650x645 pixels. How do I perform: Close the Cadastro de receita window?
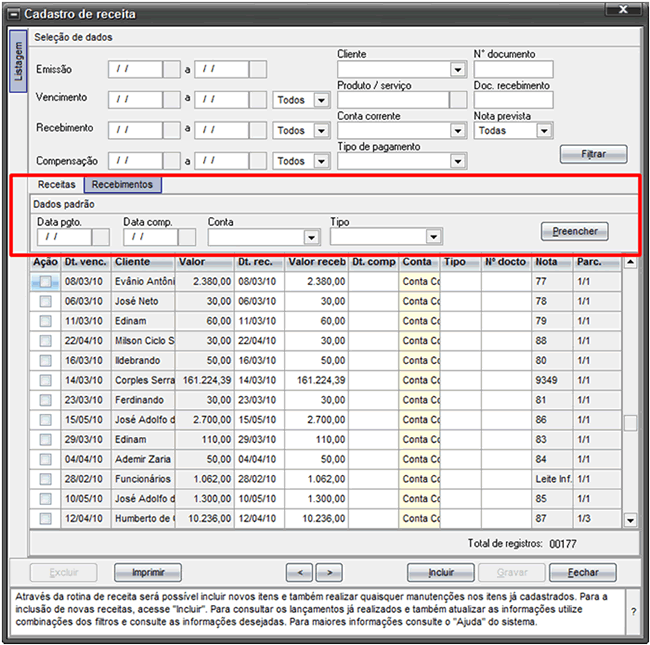(x=623, y=9)
